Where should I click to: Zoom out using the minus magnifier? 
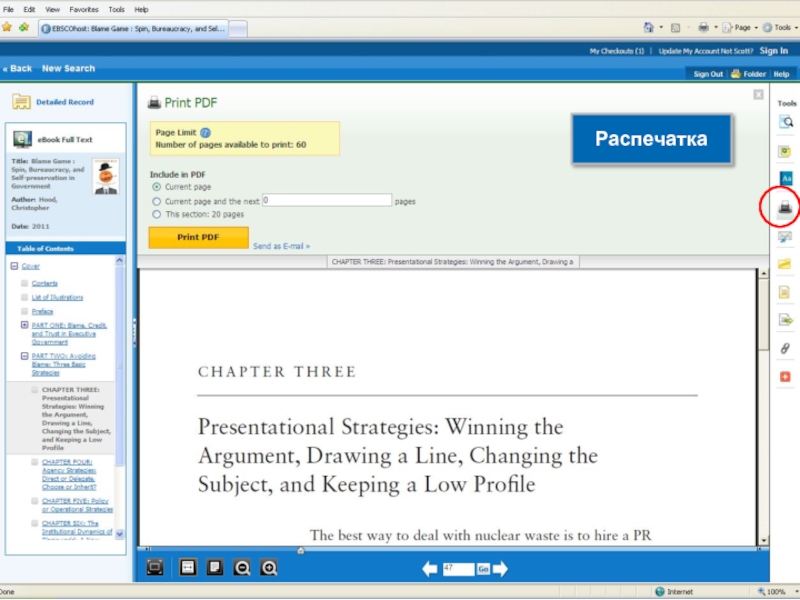coord(242,568)
